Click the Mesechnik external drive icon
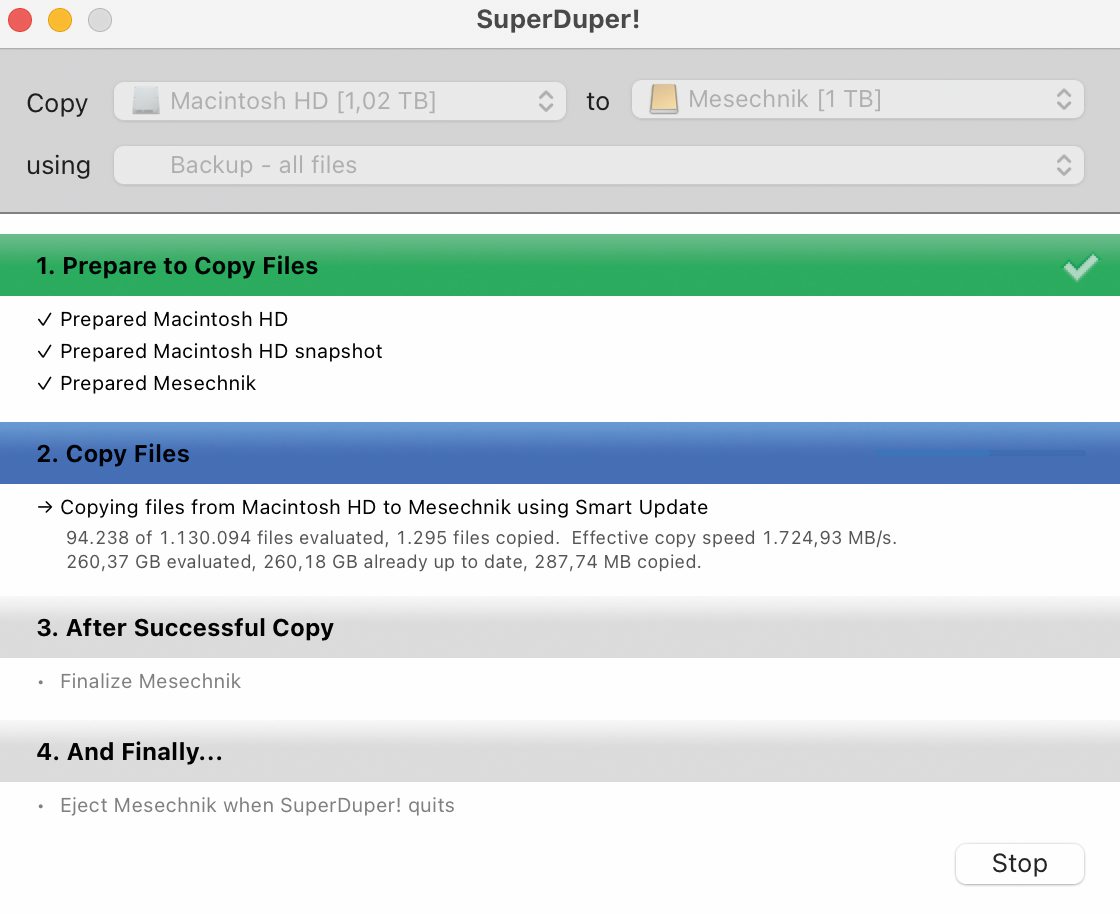The width and height of the screenshot is (1120, 914). (664, 99)
